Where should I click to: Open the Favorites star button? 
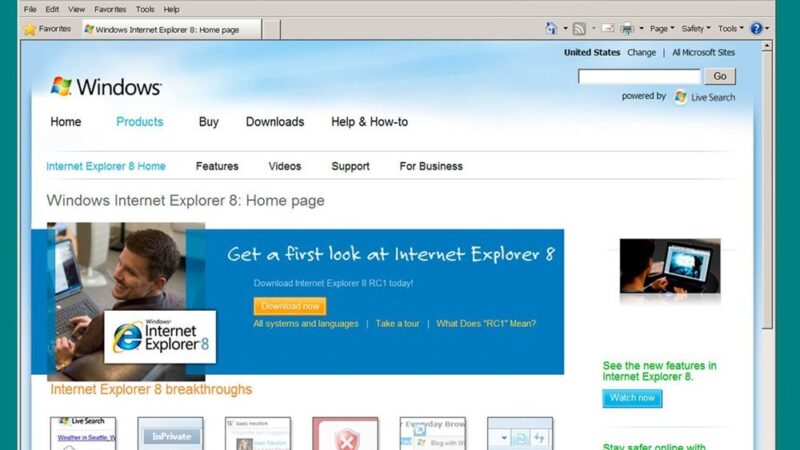(x=47, y=29)
